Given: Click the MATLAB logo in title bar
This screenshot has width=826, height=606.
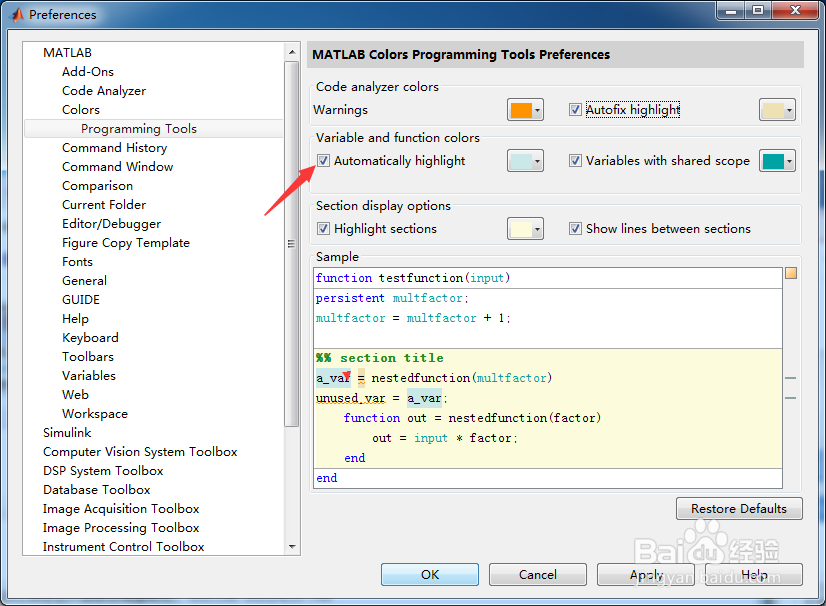Looking at the screenshot, I should pos(17,14).
